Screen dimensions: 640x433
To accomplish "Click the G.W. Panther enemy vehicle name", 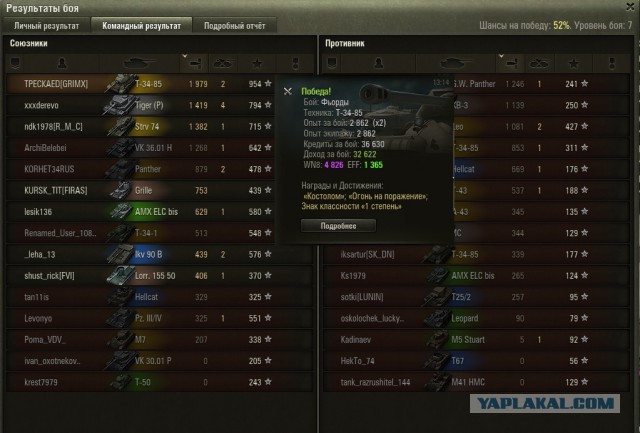I will tap(475, 84).
